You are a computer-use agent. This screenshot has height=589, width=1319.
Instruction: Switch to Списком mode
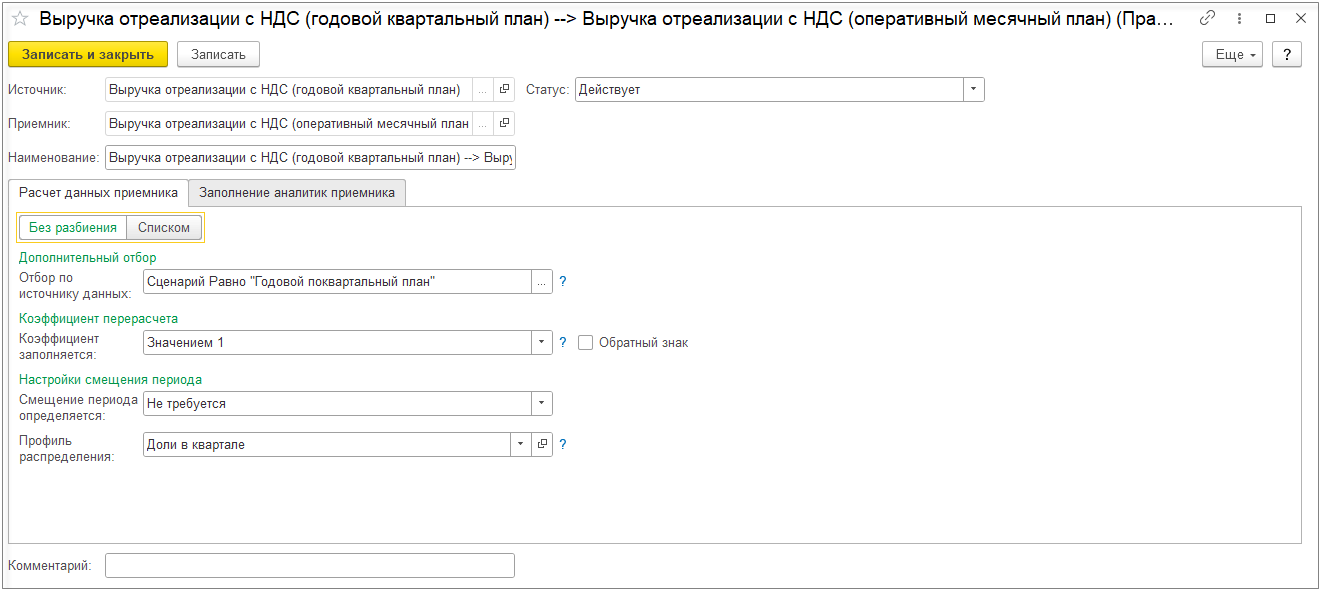164,228
